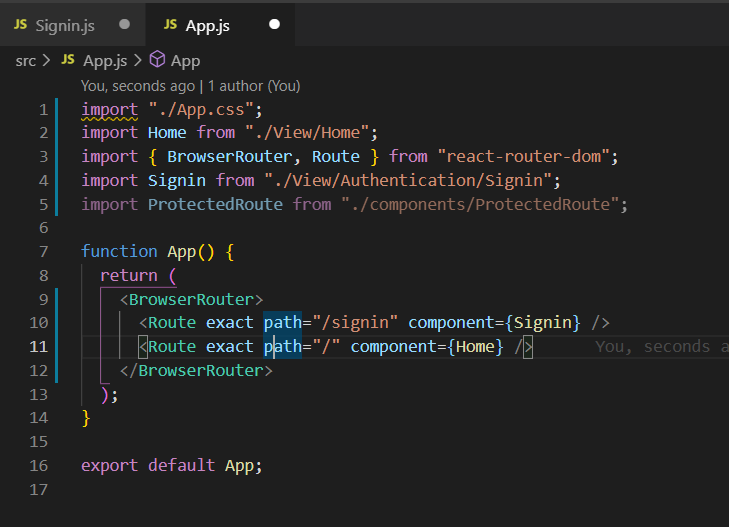Click the inline blame text on line 11
Viewport: 729px width, 527px height.
(662, 347)
